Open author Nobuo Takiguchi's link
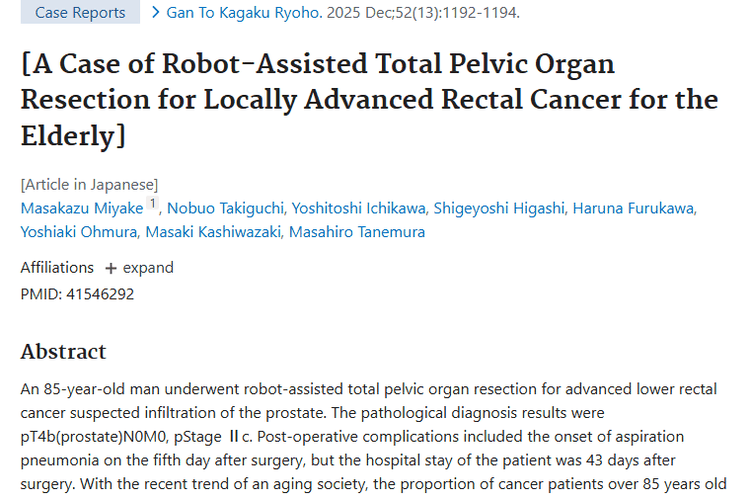750x500 pixels. coord(224,208)
